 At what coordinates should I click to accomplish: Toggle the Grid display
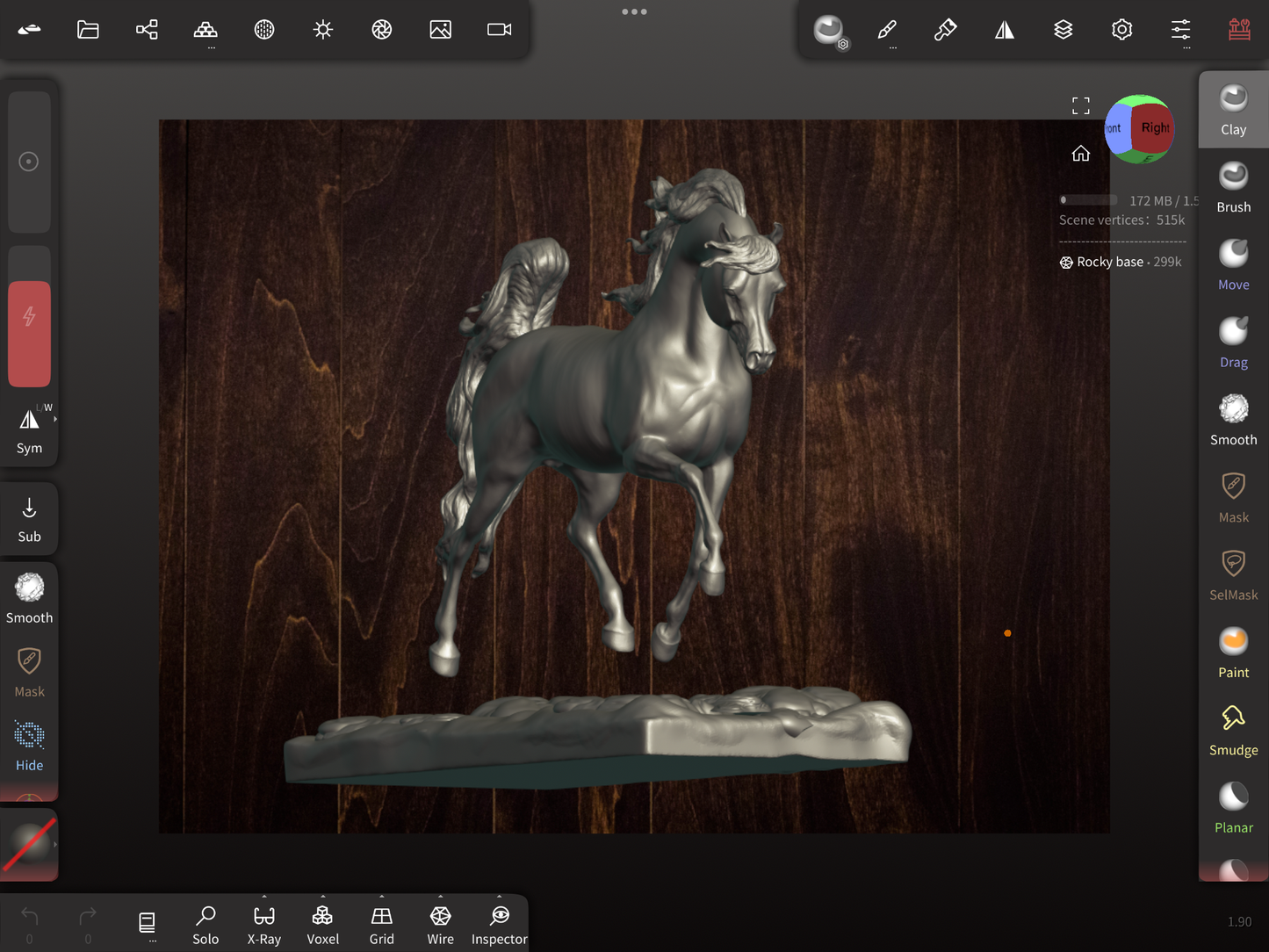click(381, 925)
